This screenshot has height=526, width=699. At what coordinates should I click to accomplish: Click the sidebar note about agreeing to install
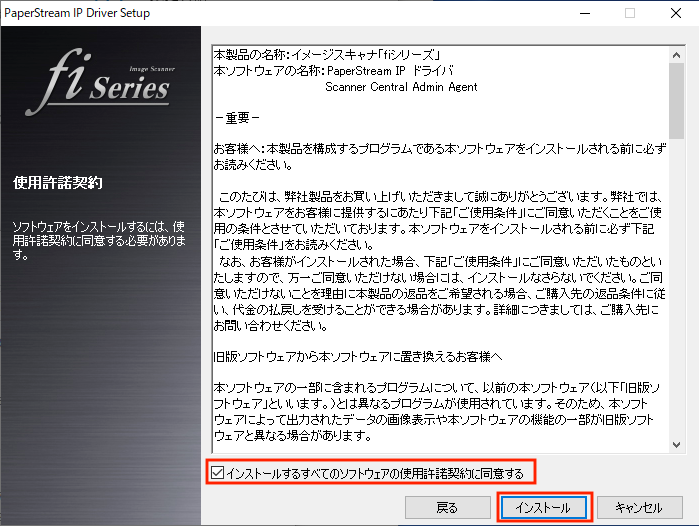point(99,241)
